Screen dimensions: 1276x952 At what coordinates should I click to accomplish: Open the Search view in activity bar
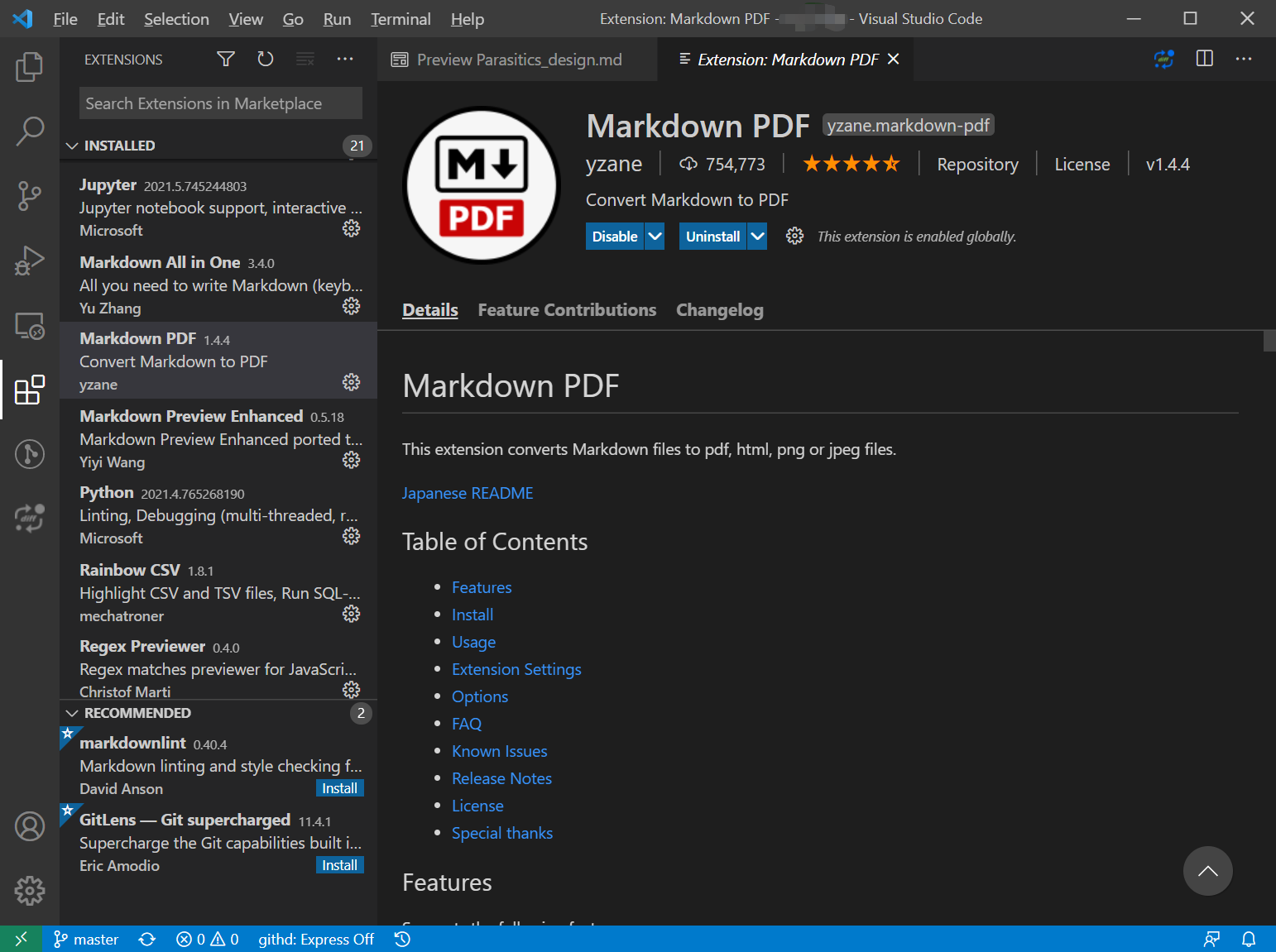(x=30, y=131)
